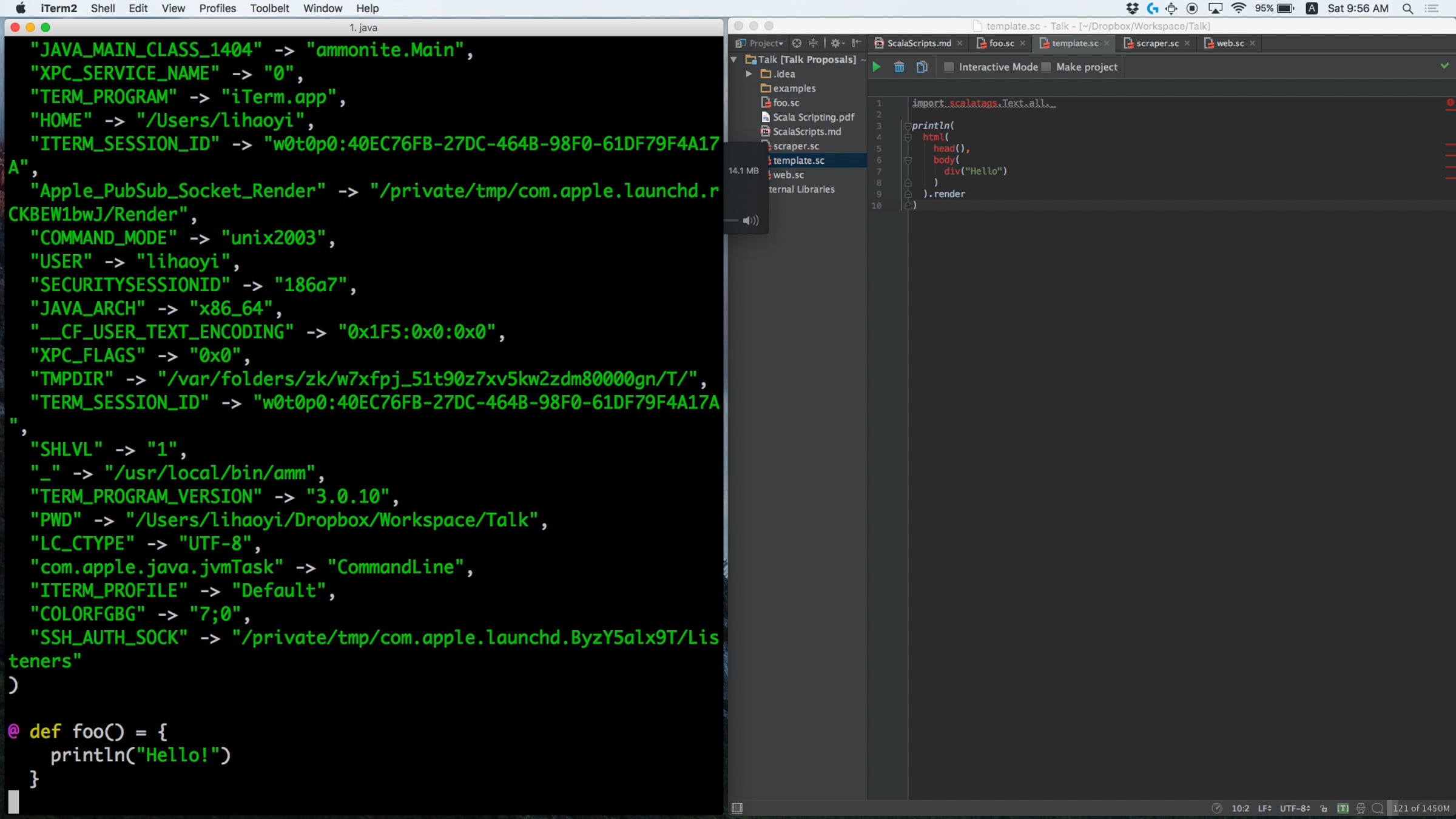Image resolution: width=1456 pixels, height=819 pixels.
Task: Select the examples folder in project tree
Action: 794,89
